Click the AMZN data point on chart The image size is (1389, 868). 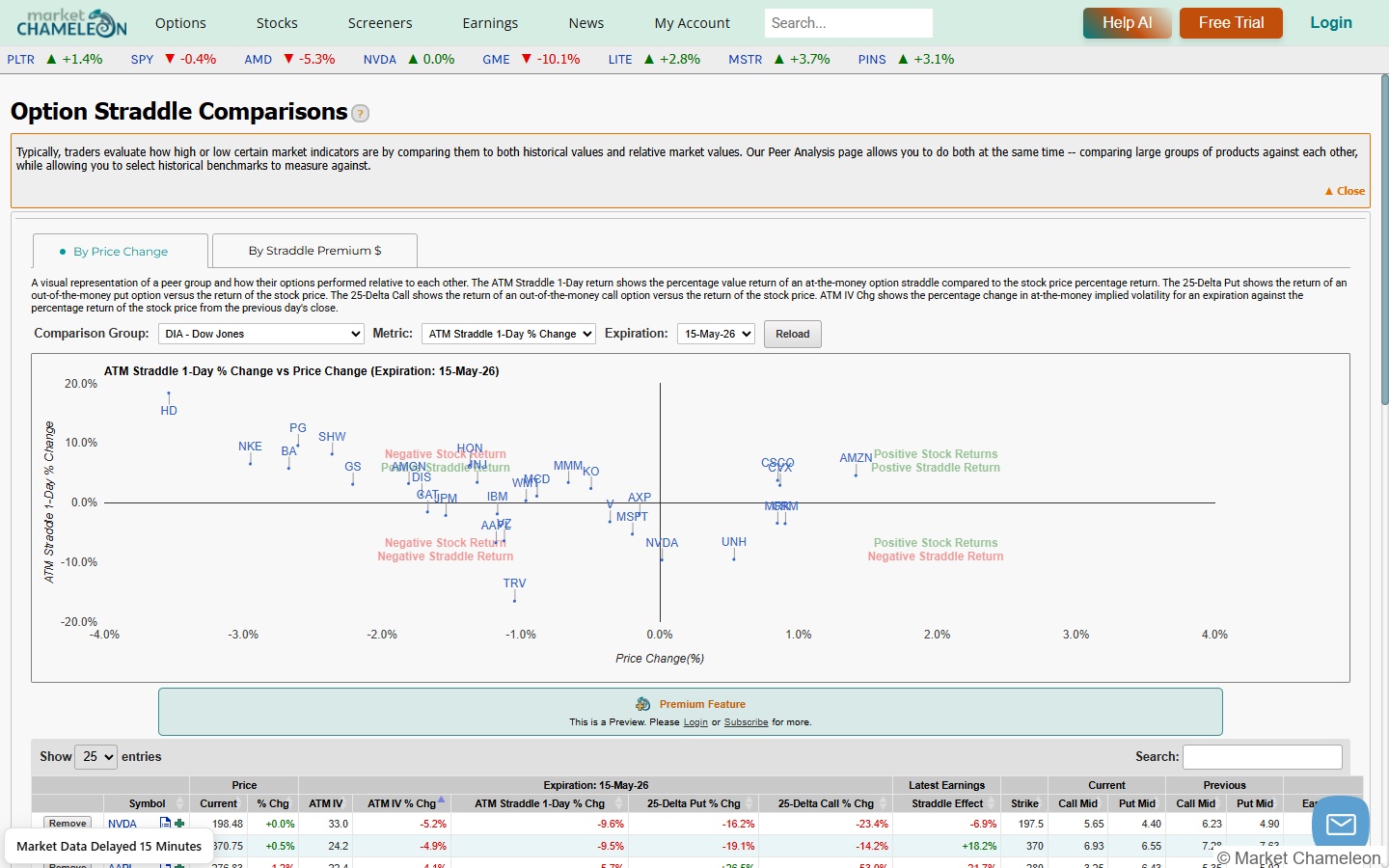[856, 475]
